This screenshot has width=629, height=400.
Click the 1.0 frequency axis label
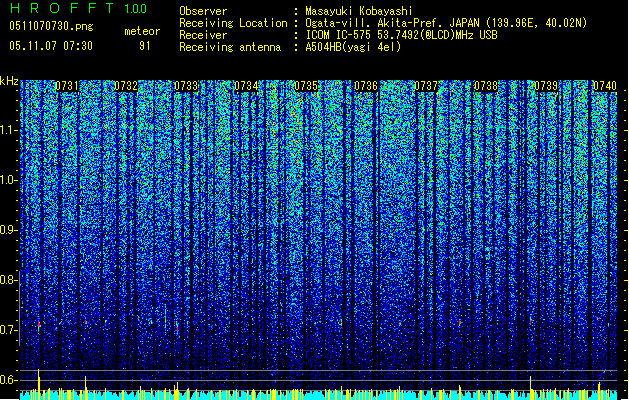pos(9,180)
